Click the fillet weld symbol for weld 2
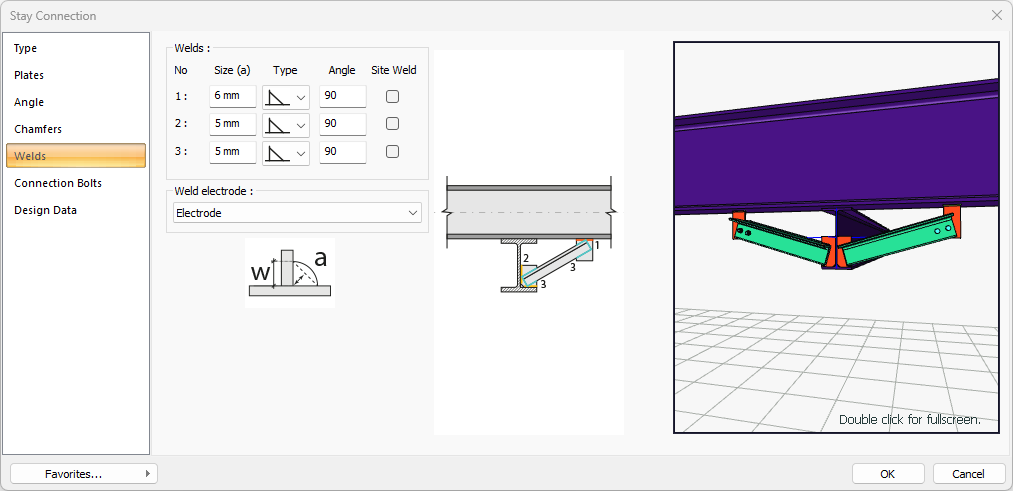This screenshot has width=1013, height=491. [277, 124]
